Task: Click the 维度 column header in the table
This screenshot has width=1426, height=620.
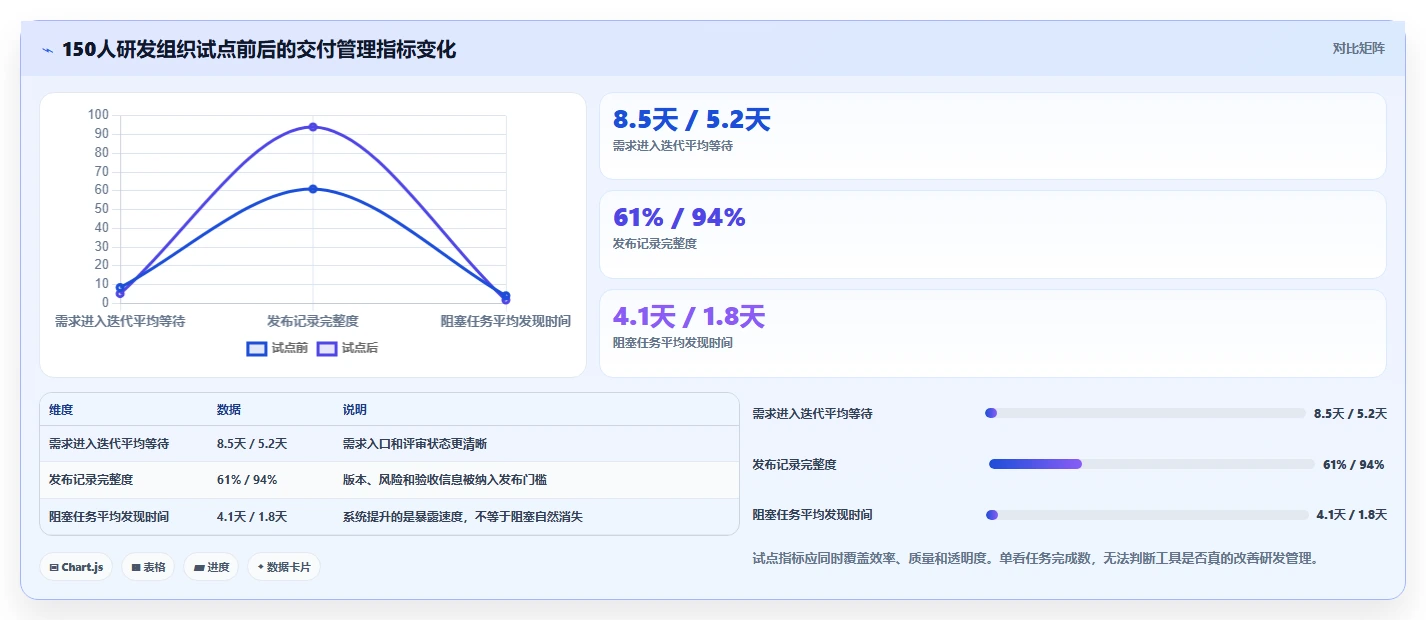Action: [x=61, y=410]
